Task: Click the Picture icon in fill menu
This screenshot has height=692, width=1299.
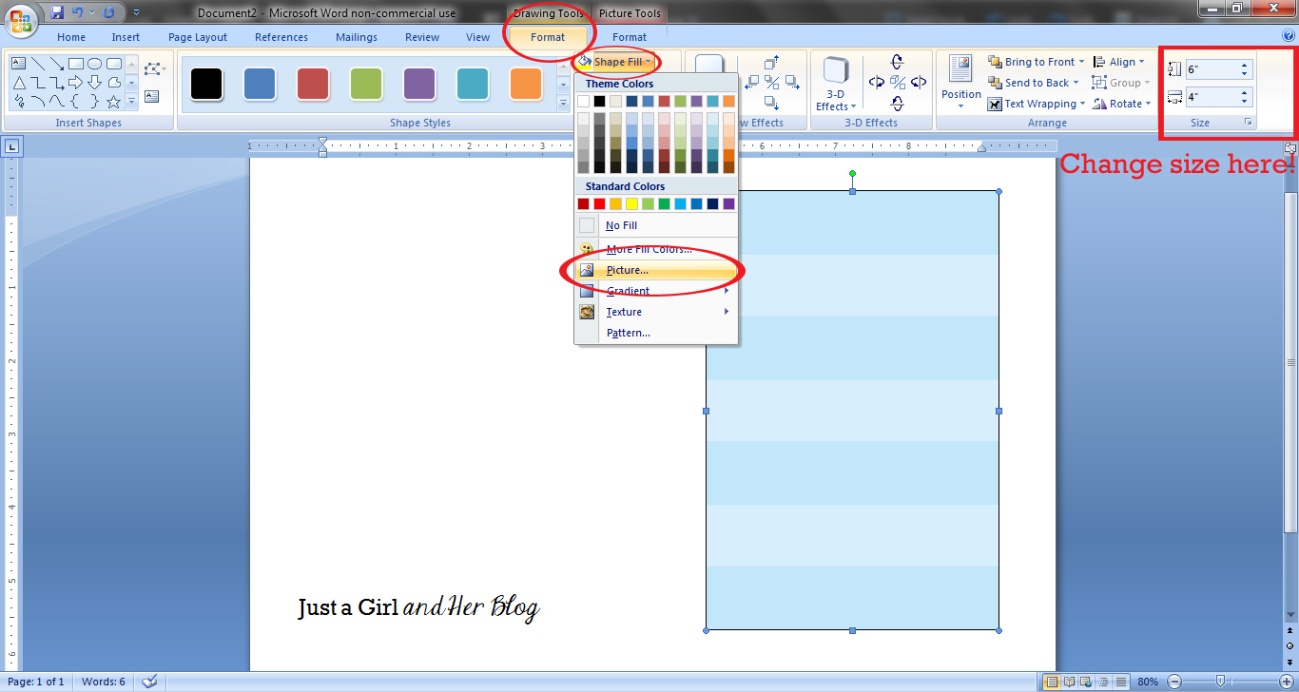Action: pyautogui.click(x=587, y=270)
